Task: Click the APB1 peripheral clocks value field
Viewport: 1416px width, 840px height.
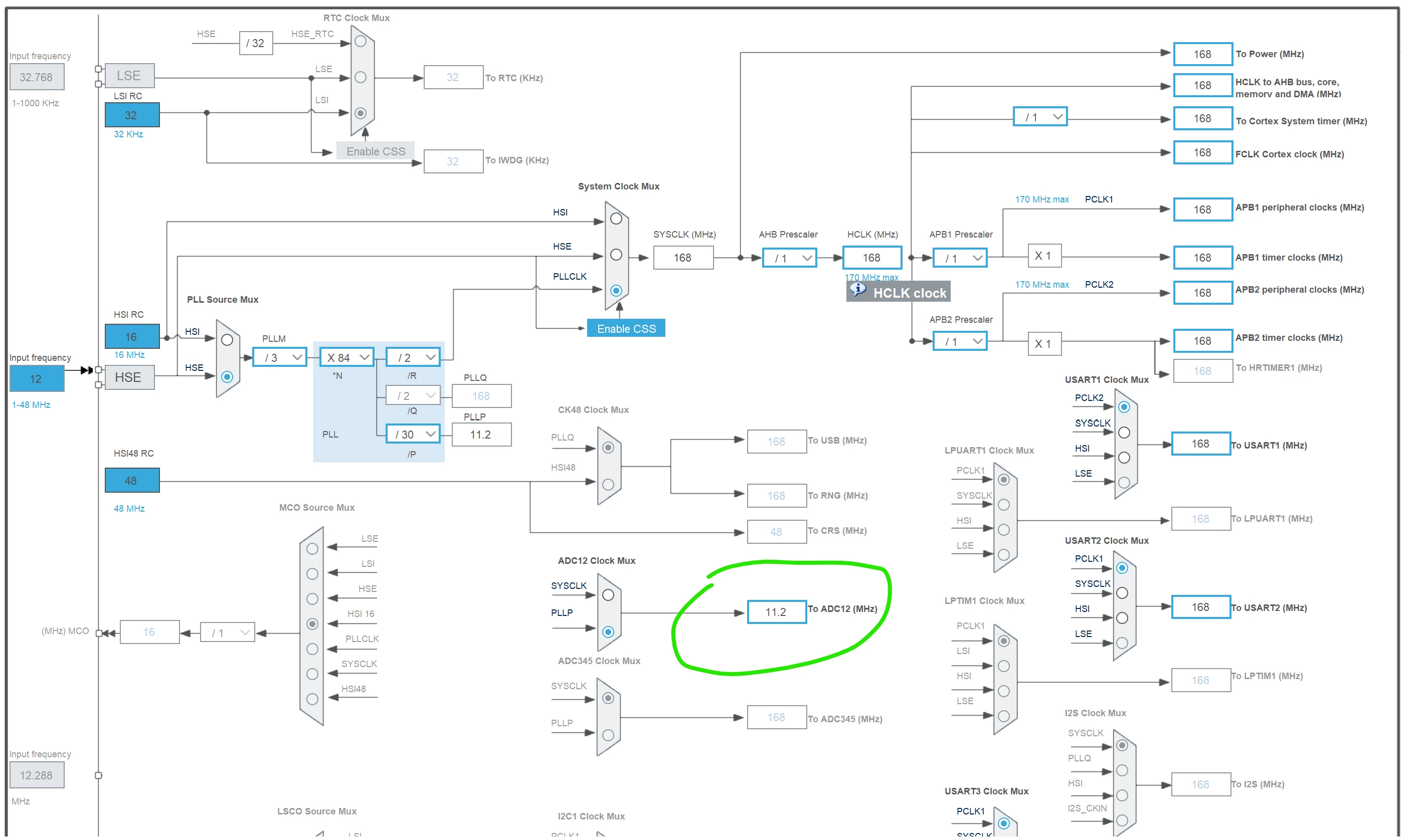Action: click(x=1203, y=209)
